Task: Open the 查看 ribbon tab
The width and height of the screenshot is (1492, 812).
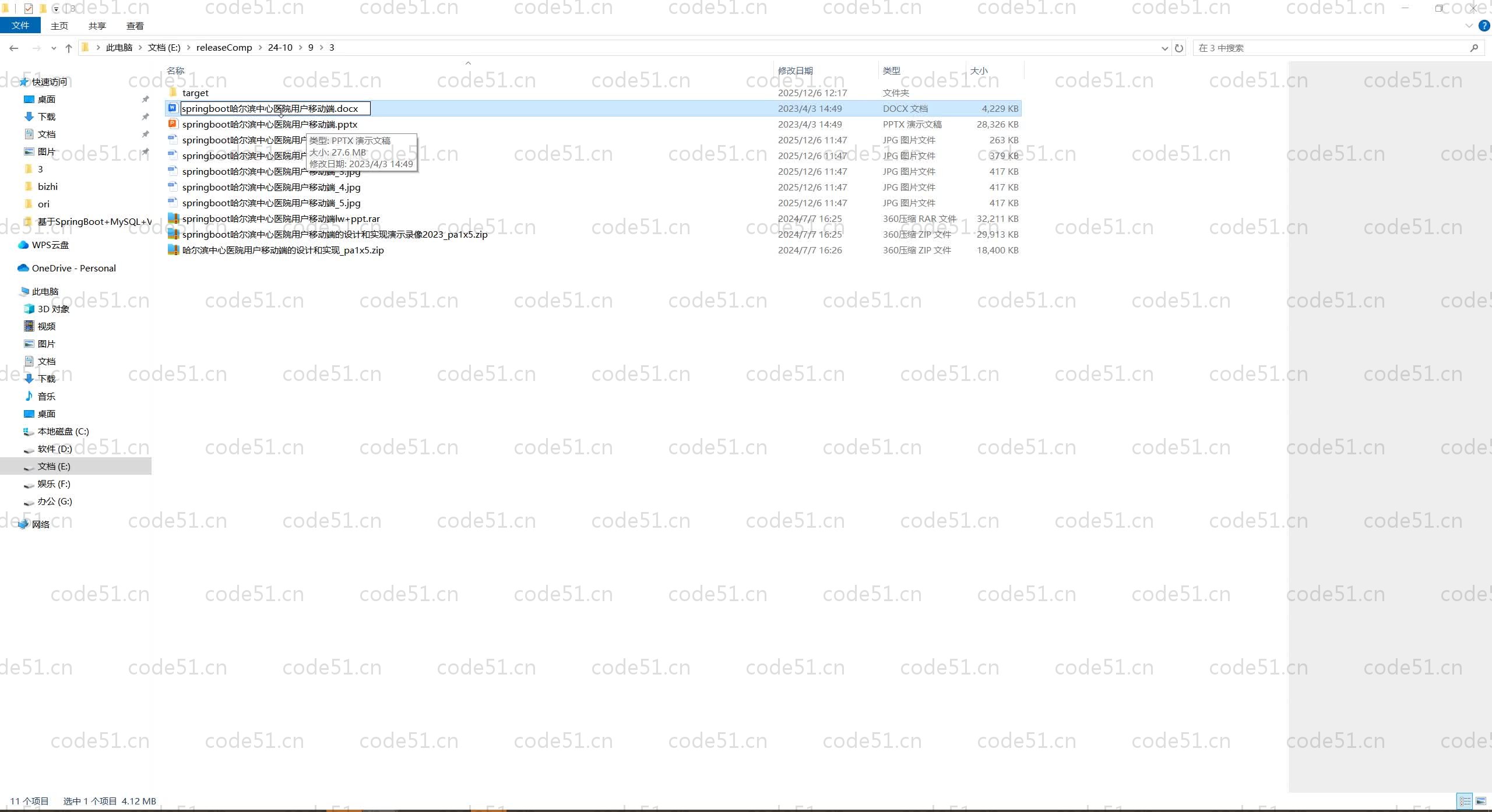Action: 135,26
